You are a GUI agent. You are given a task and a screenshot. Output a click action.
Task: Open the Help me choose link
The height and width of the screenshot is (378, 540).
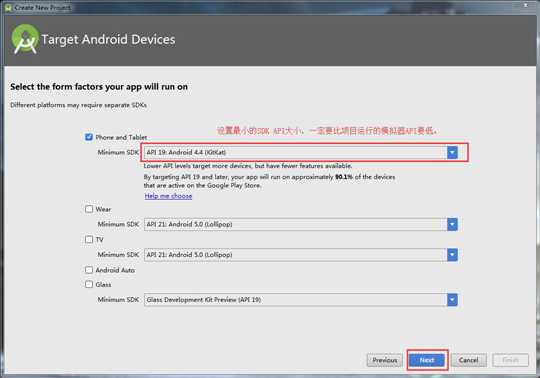pos(168,196)
